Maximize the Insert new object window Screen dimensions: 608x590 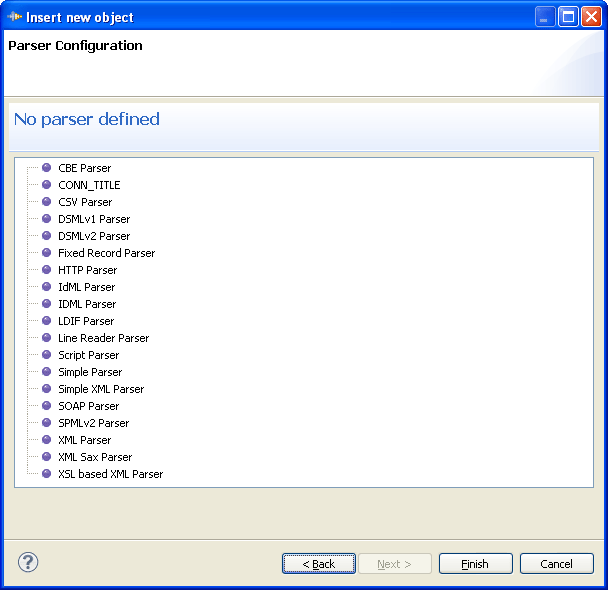point(568,17)
